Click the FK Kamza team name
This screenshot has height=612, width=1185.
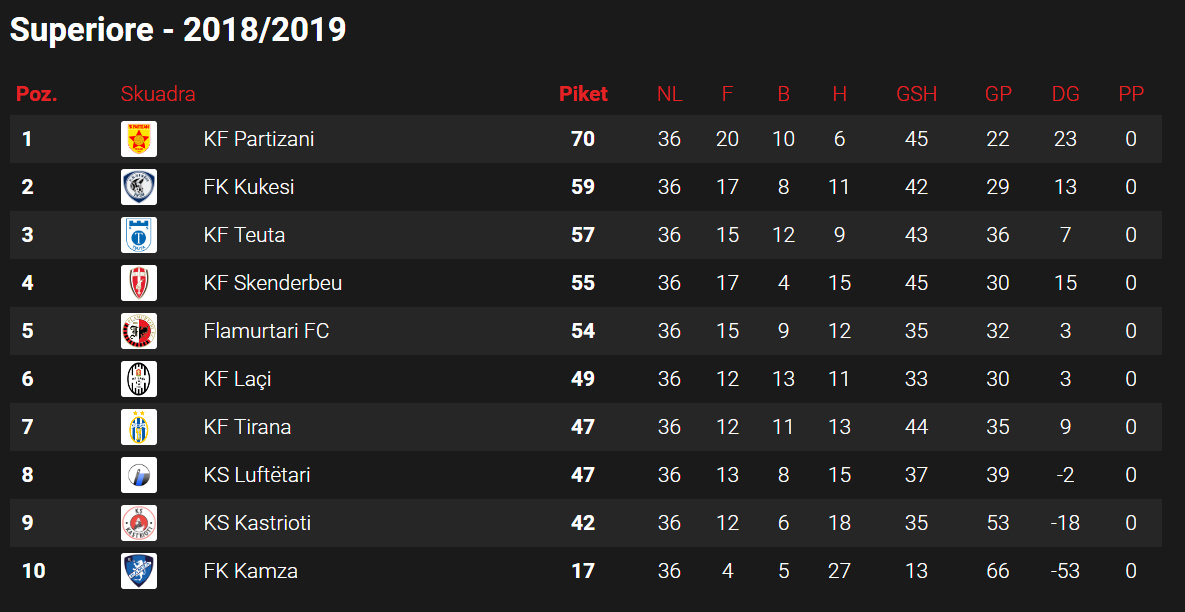click(x=251, y=570)
